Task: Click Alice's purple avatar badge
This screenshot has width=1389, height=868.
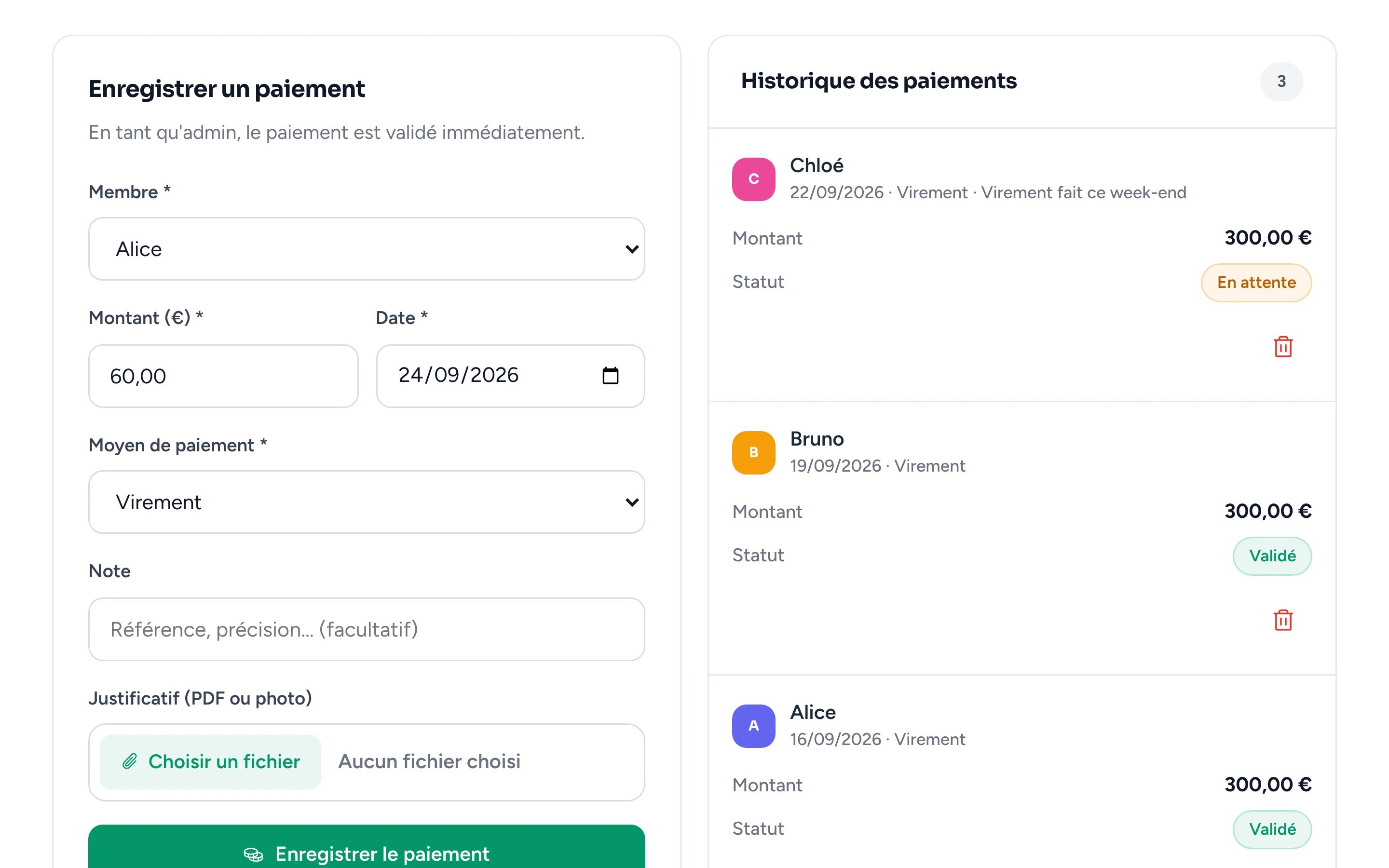Action: coord(753,726)
